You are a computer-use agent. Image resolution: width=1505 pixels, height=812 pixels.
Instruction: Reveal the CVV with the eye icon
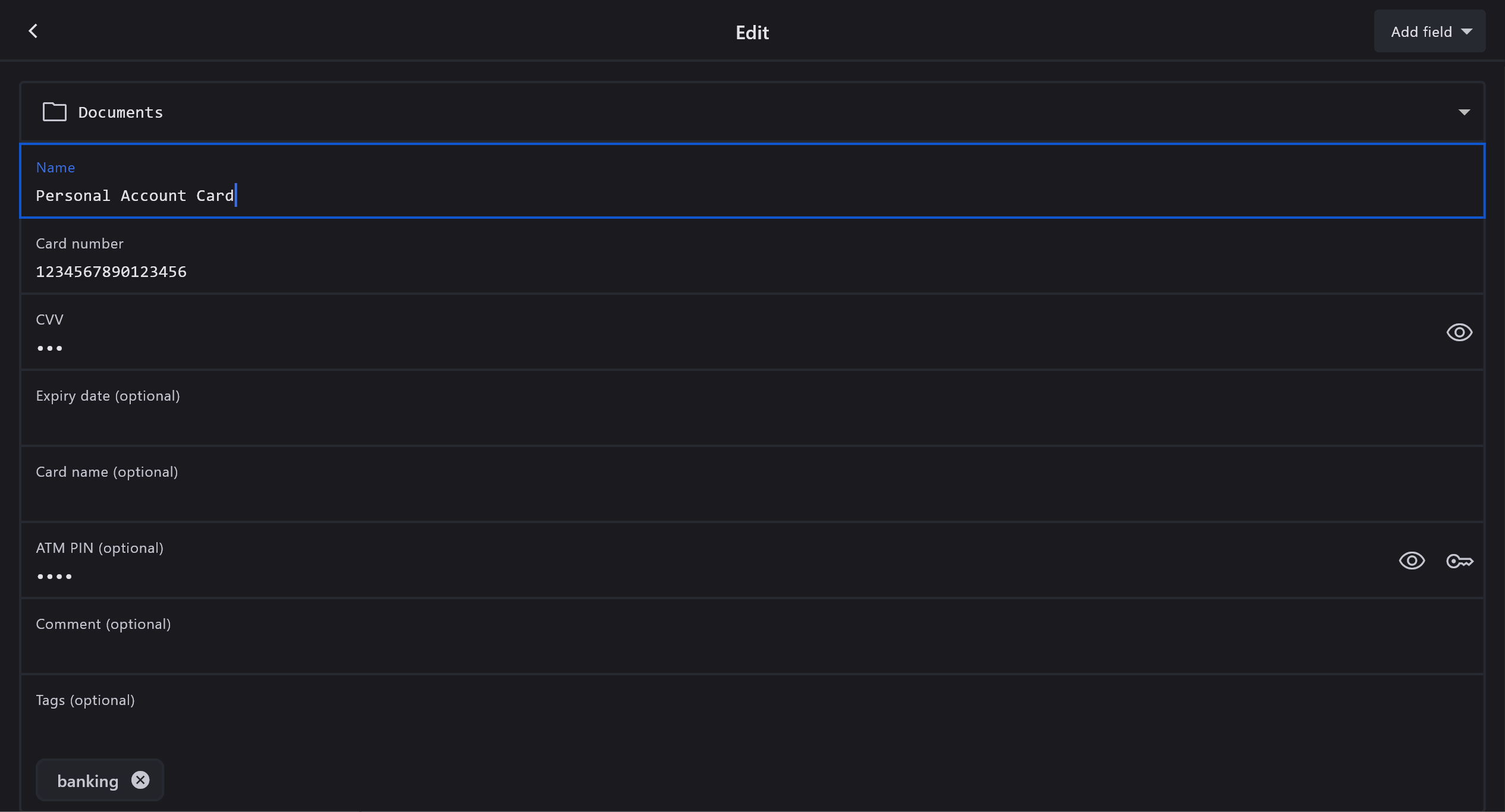tap(1459, 332)
